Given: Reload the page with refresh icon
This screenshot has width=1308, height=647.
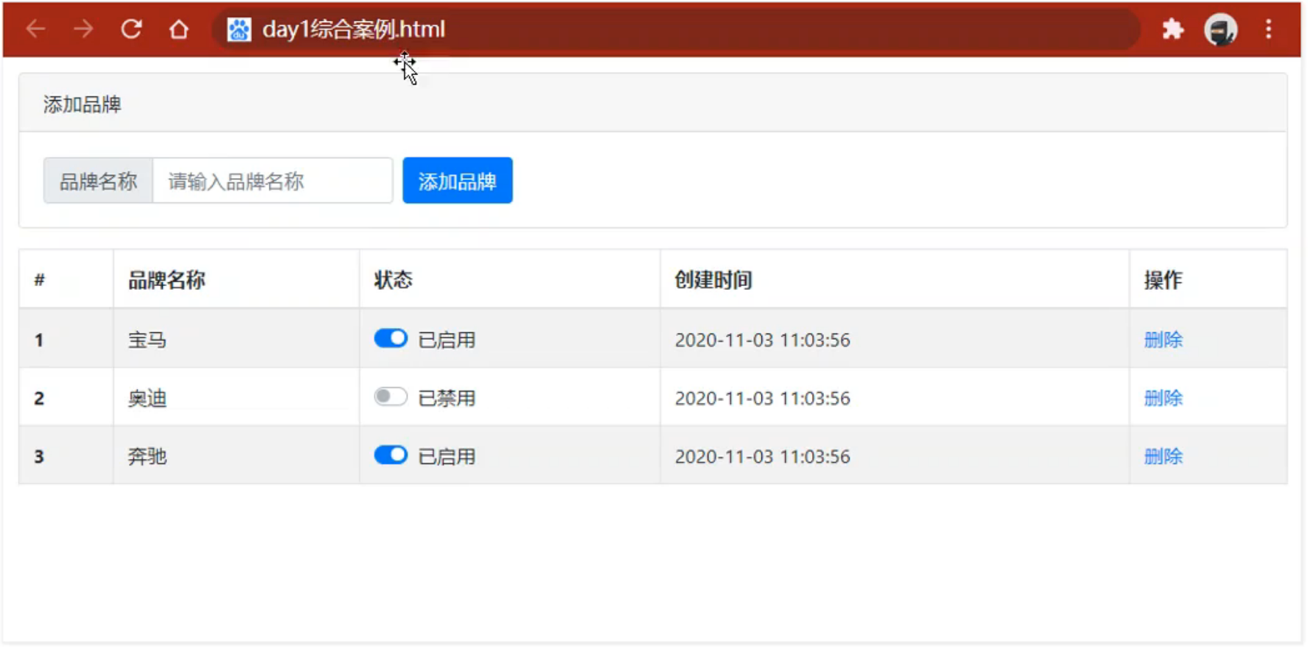Looking at the screenshot, I should [x=131, y=29].
